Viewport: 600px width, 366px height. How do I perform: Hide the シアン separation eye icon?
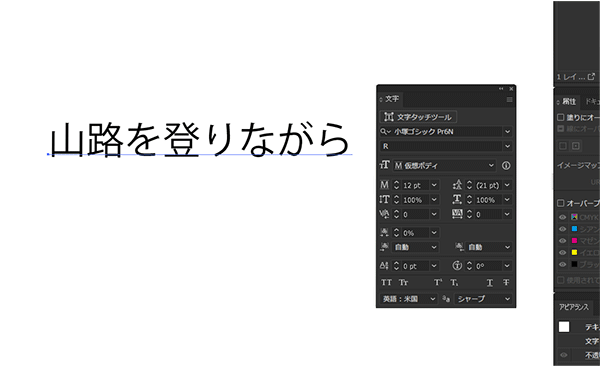tap(562, 229)
